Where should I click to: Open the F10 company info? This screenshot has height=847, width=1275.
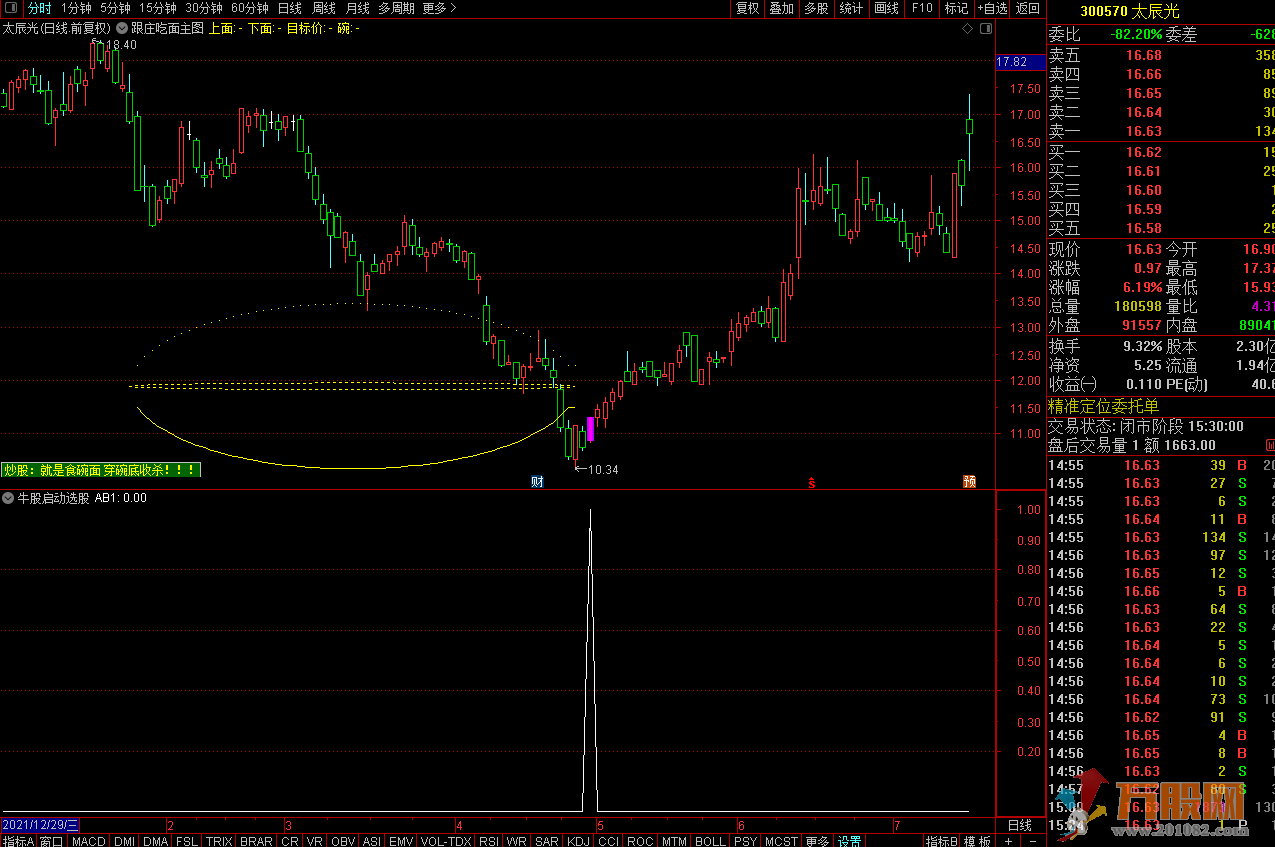click(x=921, y=8)
